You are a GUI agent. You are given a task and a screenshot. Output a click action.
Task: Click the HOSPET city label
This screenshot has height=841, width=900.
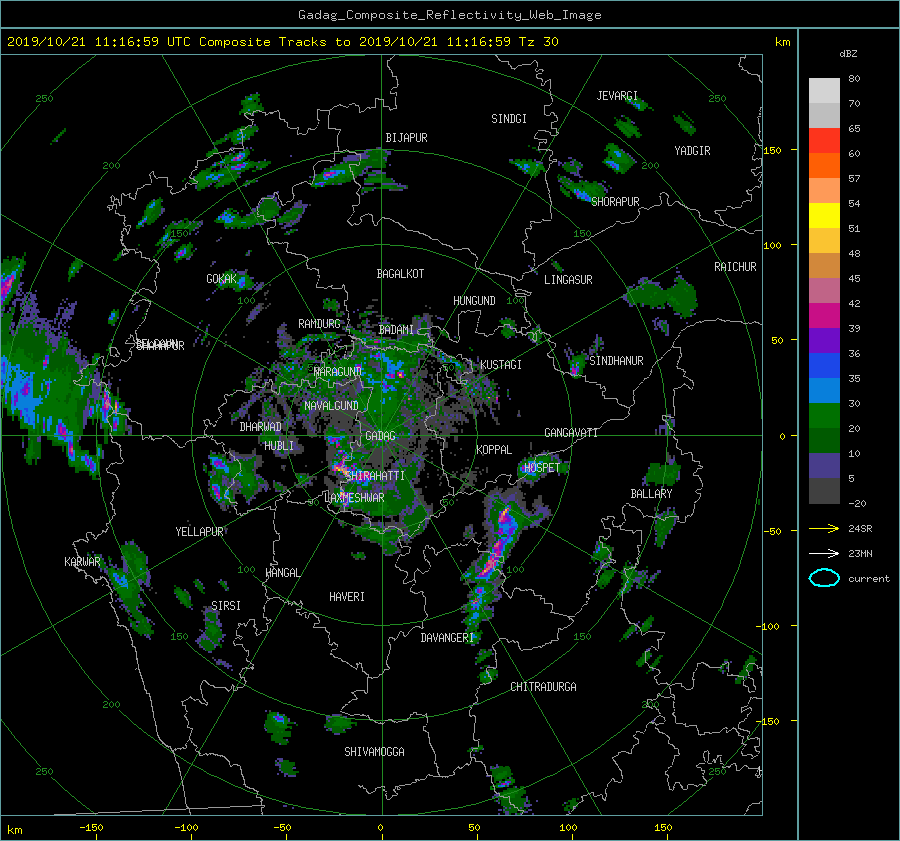[542, 468]
